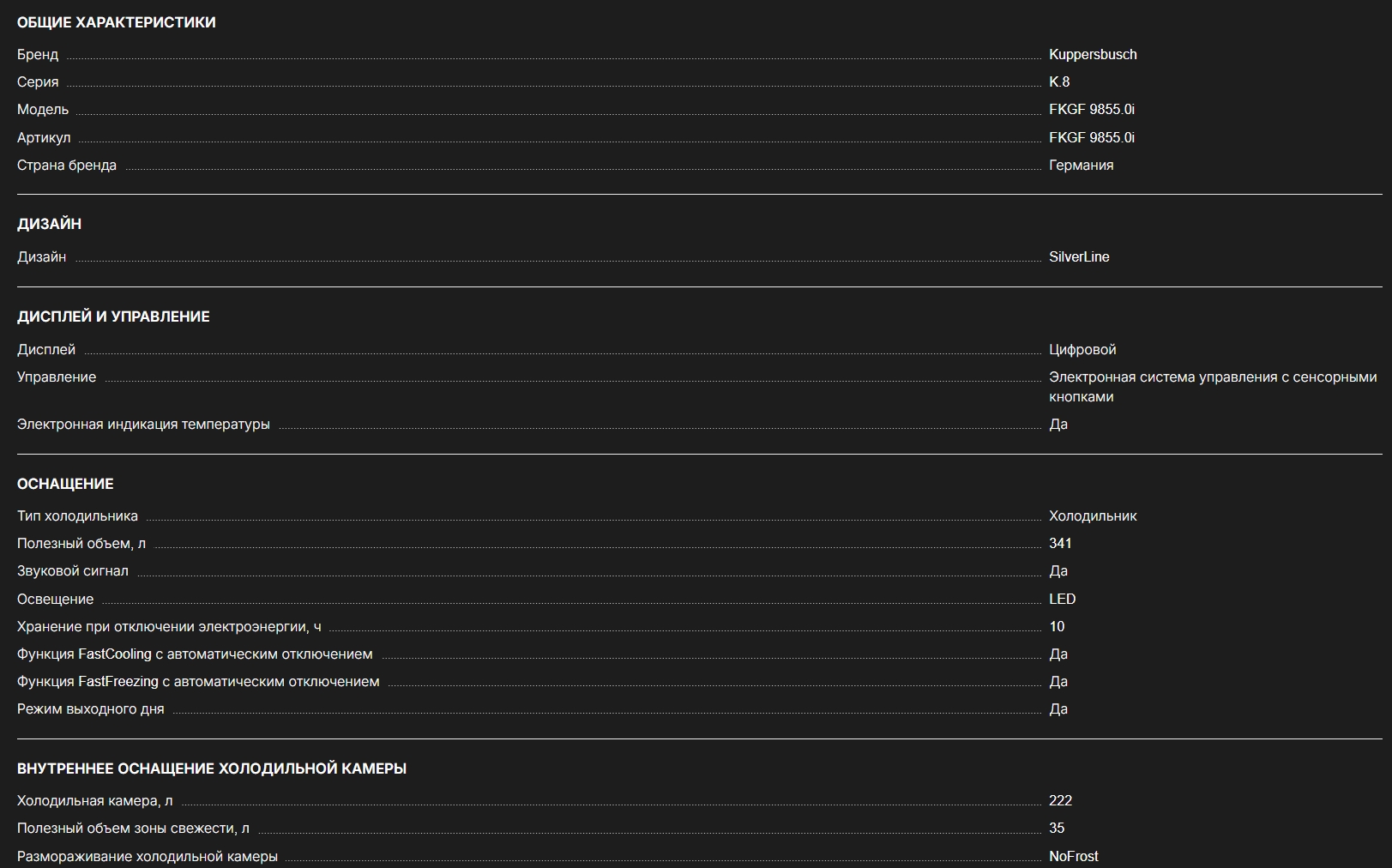Click the Электронная индикация температуры label
The width and height of the screenshot is (1392, 868).
point(143,424)
